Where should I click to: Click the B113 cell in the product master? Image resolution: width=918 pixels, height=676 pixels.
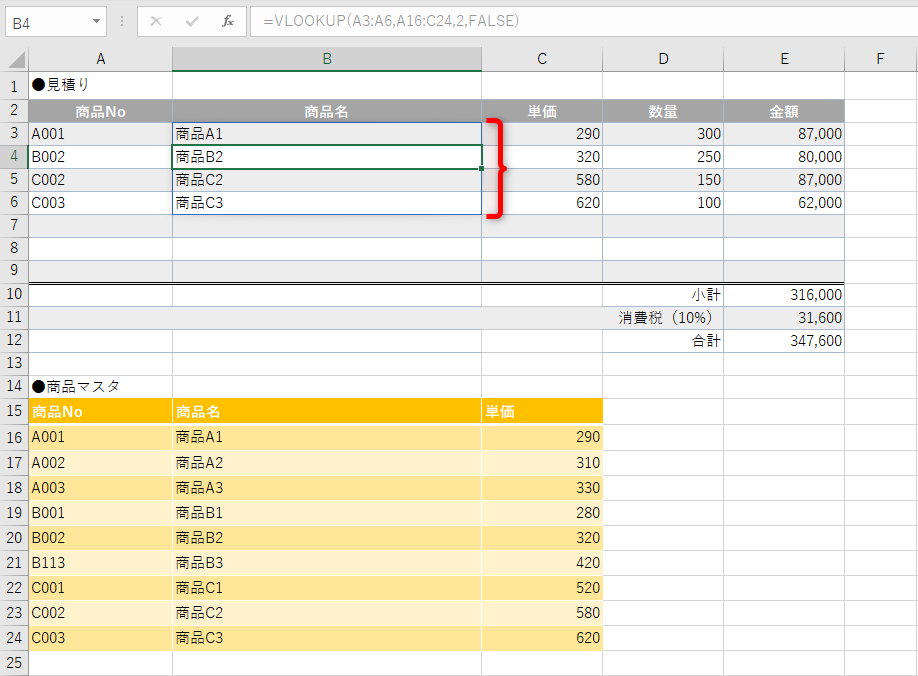pyautogui.click(x=100, y=563)
